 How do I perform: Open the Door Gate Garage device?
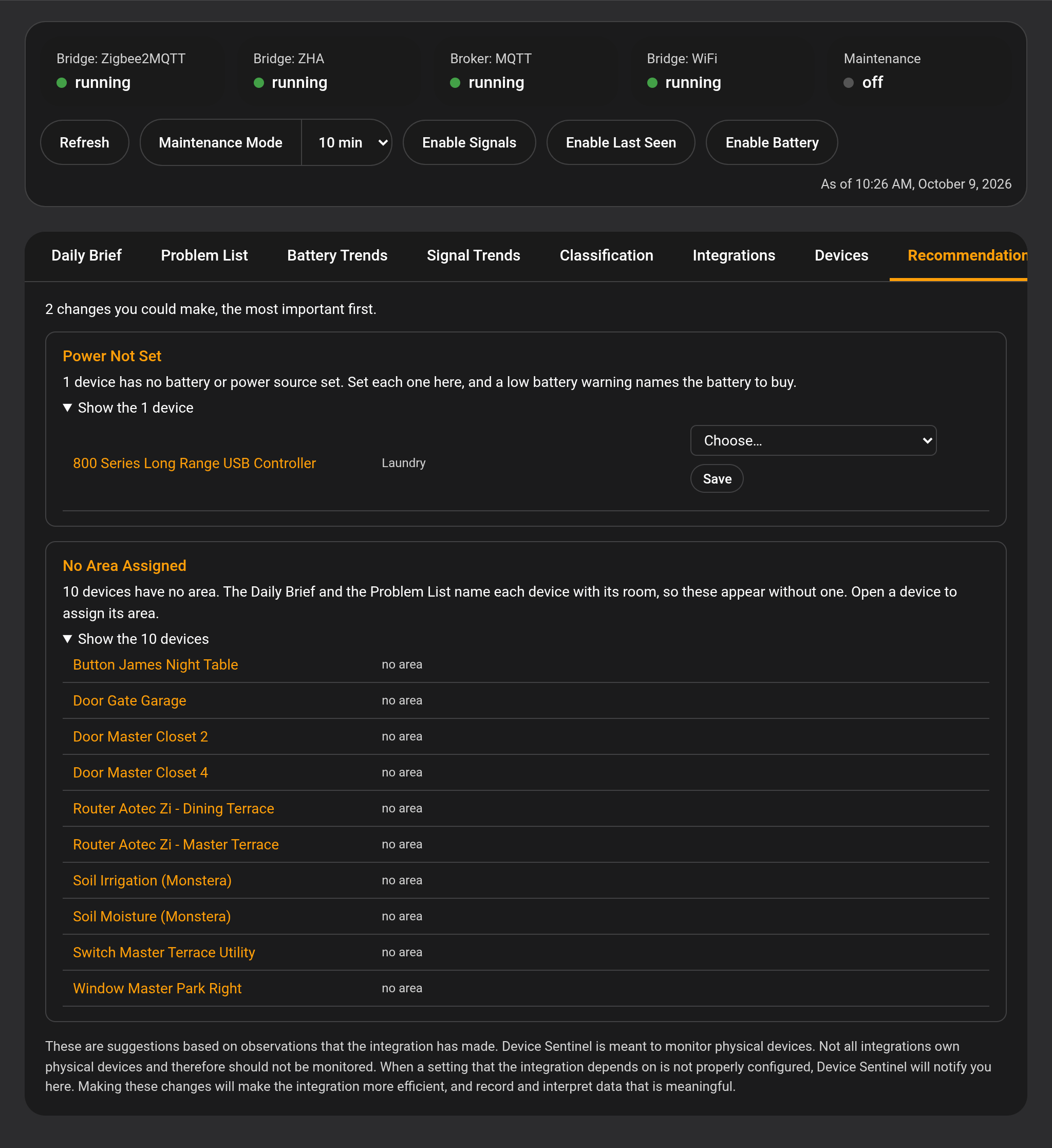click(x=129, y=700)
